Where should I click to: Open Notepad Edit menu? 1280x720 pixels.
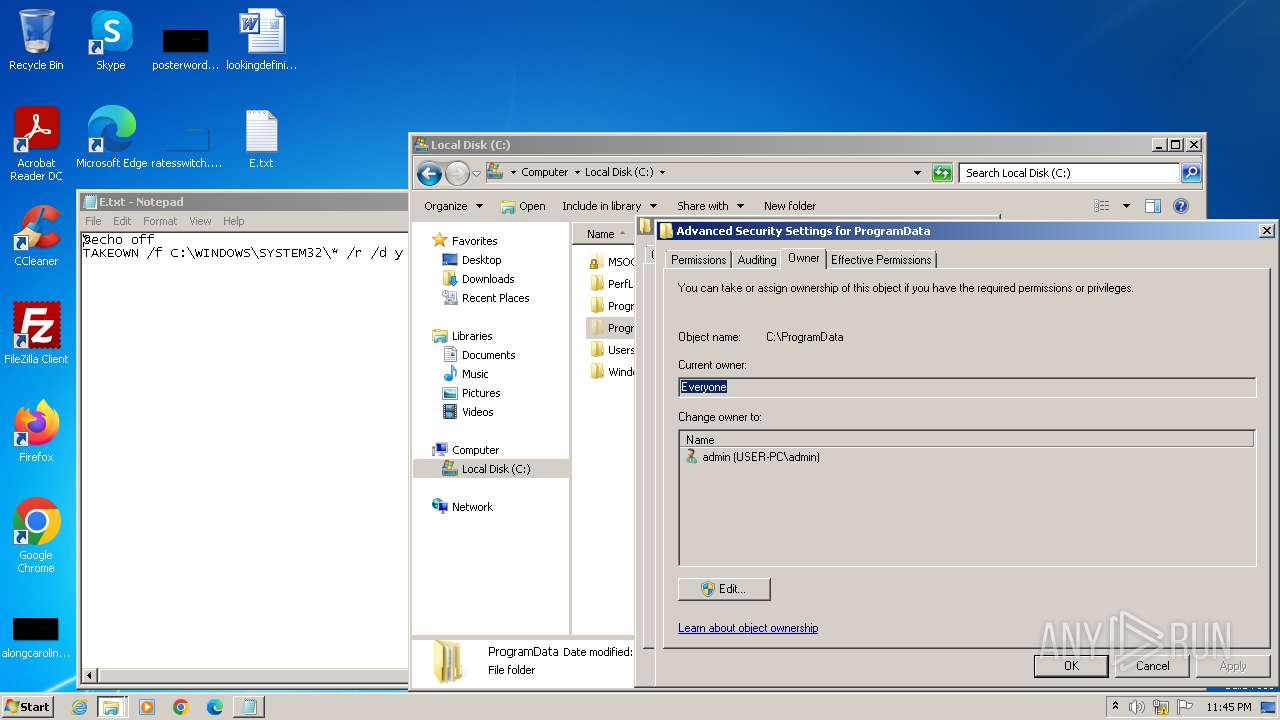click(122, 221)
